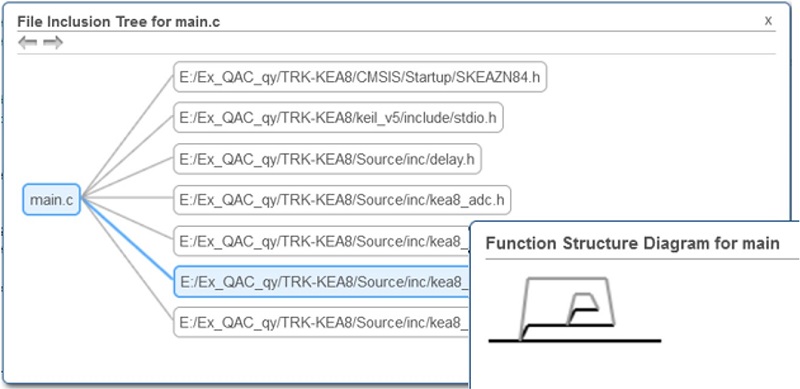The height and width of the screenshot is (389, 800).
Task: Open the SKEAZN84.h include node
Action: click(x=360, y=77)
